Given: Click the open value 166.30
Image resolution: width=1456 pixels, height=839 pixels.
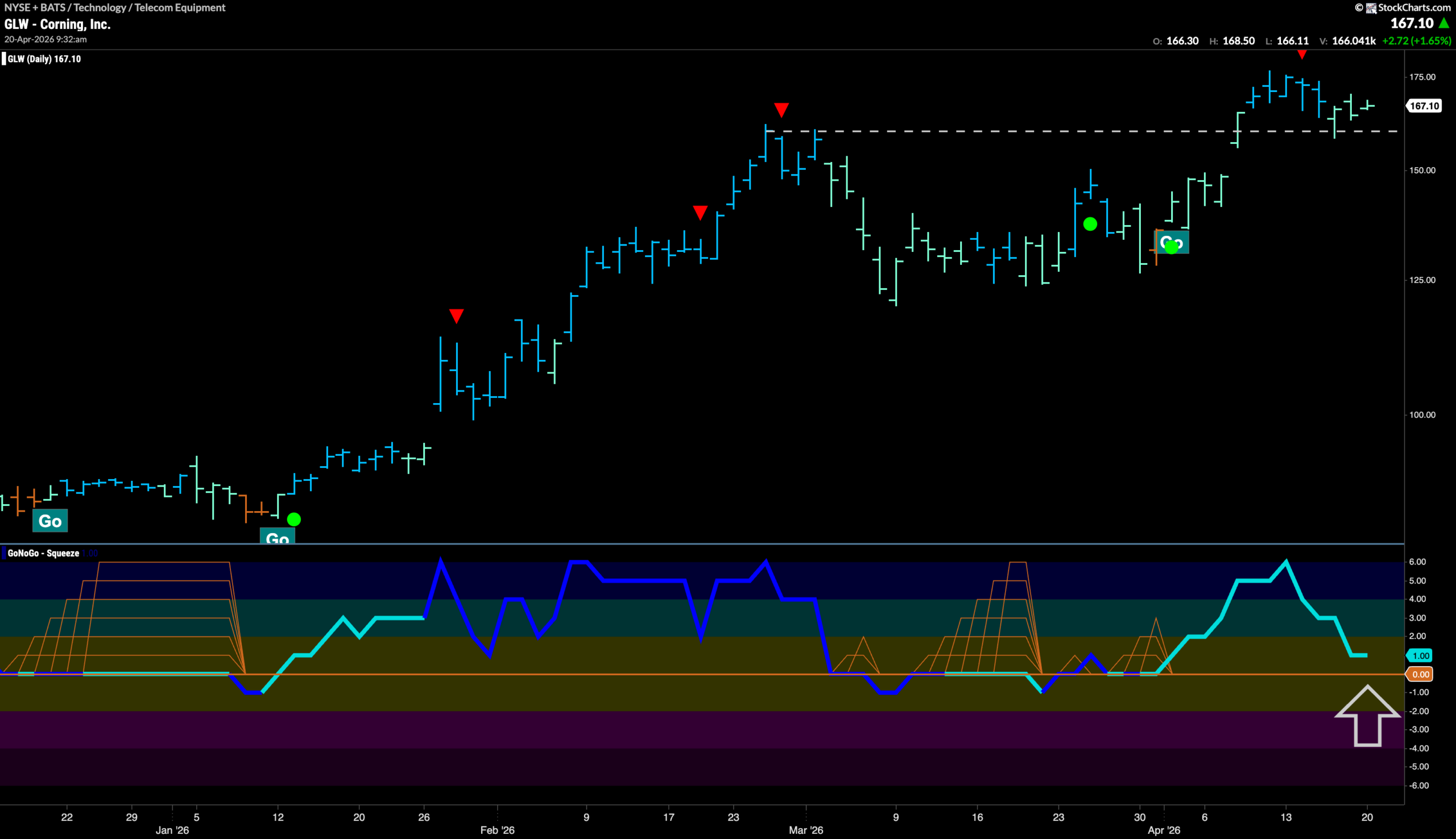Looking at the screenshot, I should point(1182,41).
